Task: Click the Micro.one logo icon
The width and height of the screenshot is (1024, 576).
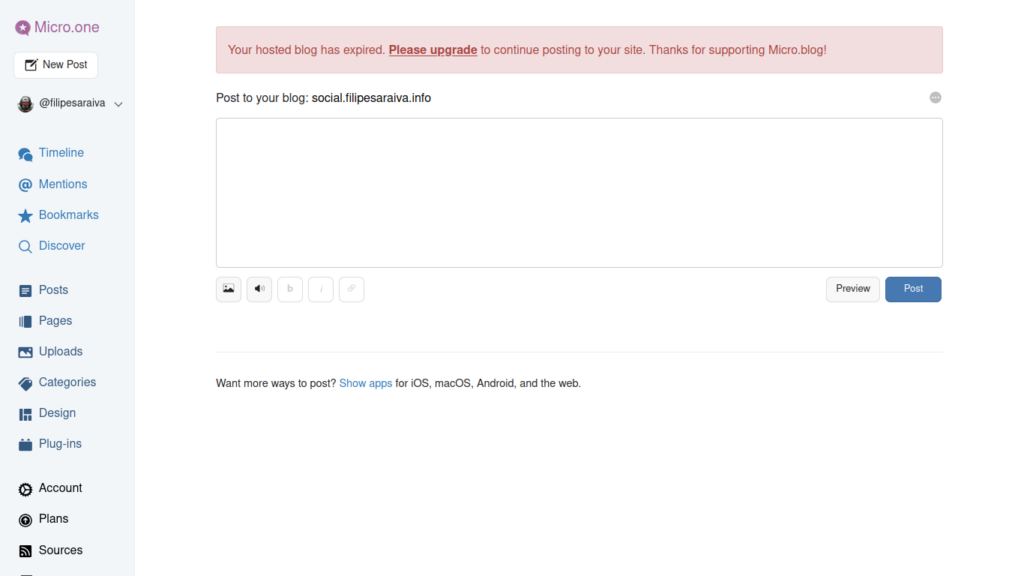Action: 23,28
